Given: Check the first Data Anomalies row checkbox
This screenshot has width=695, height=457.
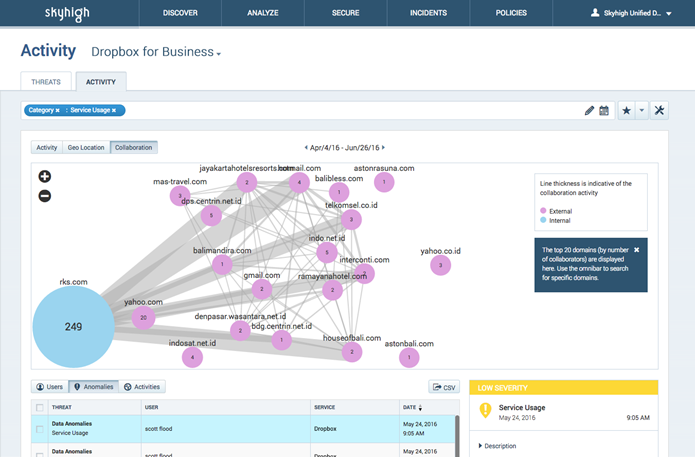Looking at the screenshot, I should click(x=40, y=428).
